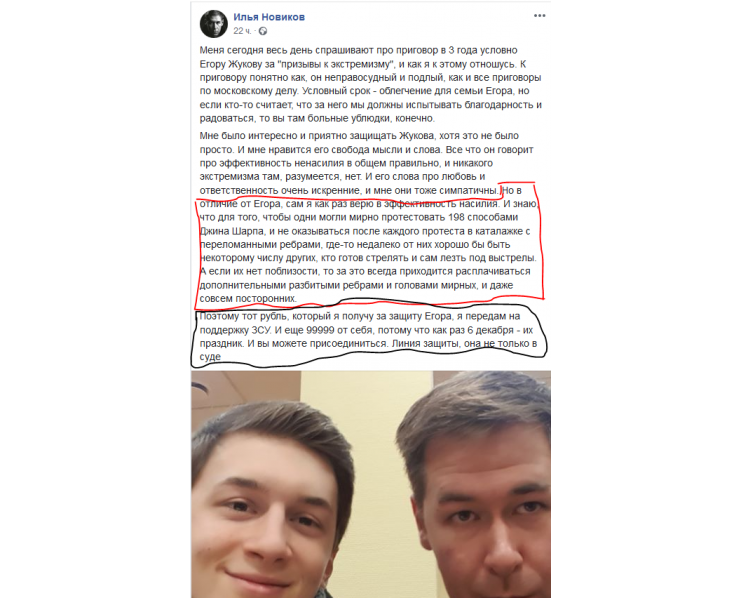Open the post via the "22 ч." timestamp
Image resolution: width=754 pixels, height=598 pixels.
point(242,31)
